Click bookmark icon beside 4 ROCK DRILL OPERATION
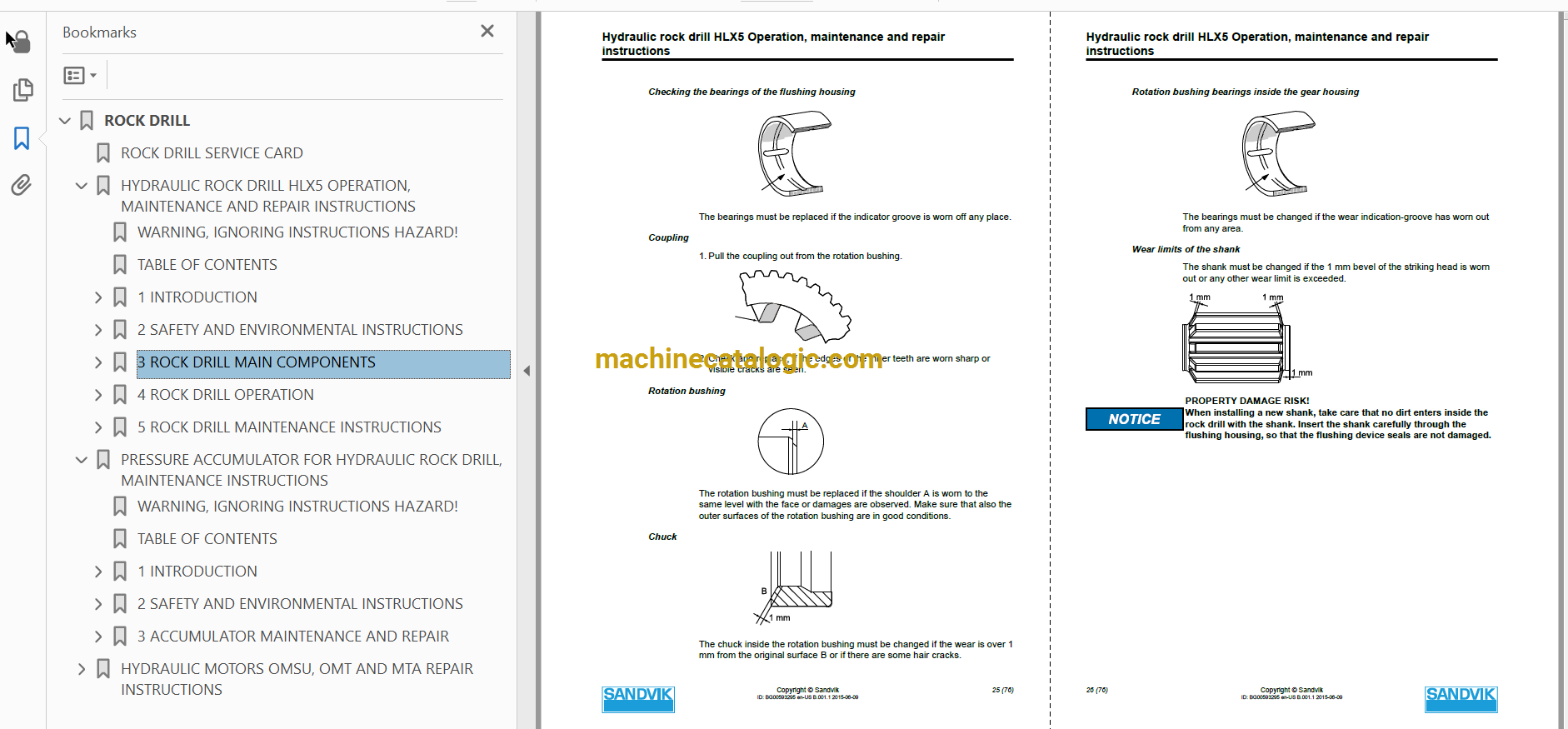 tap(120, 395)
